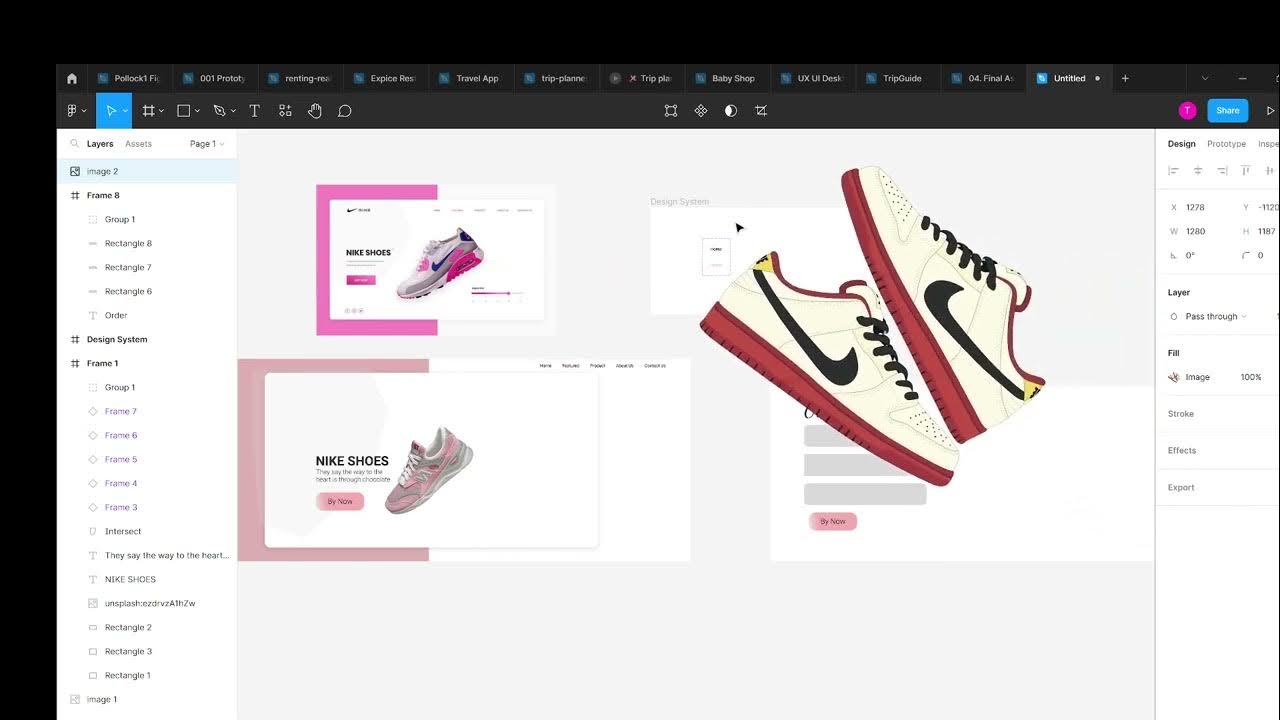Open the tab list chevron in title bar
The height and width of the screenshot is (720, 1280).
click(1205, 78)
